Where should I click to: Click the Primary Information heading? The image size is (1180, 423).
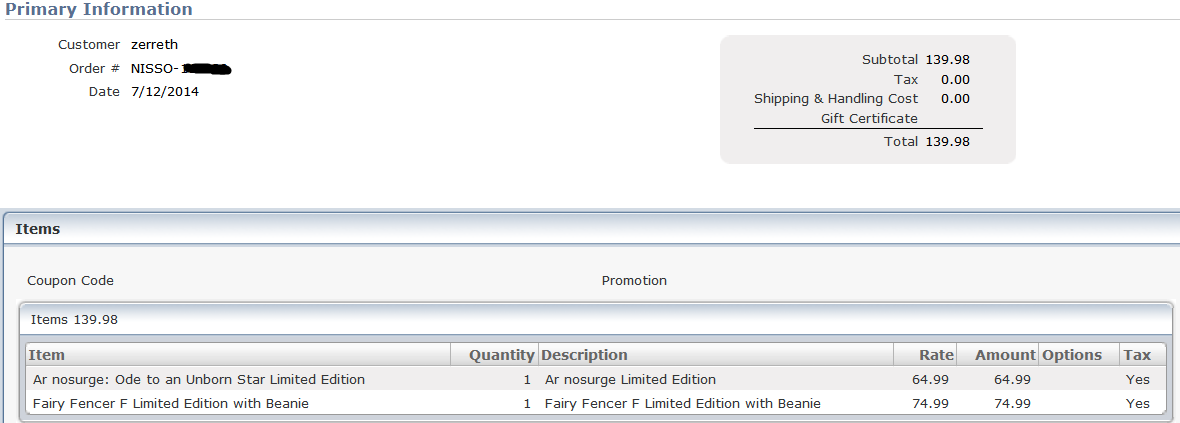coord(99,10)
